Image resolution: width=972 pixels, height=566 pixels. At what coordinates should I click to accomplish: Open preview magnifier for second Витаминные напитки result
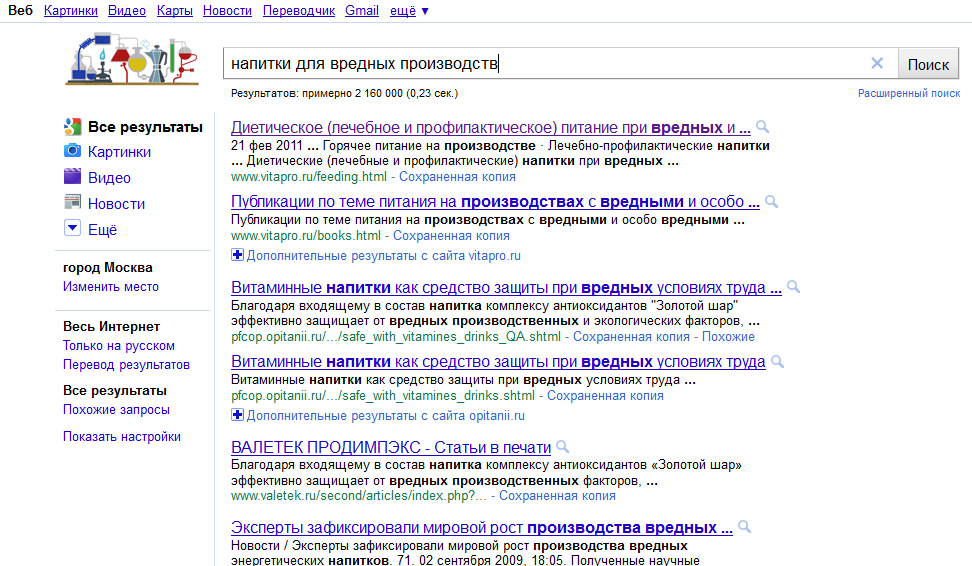click(x=777, y=361)
